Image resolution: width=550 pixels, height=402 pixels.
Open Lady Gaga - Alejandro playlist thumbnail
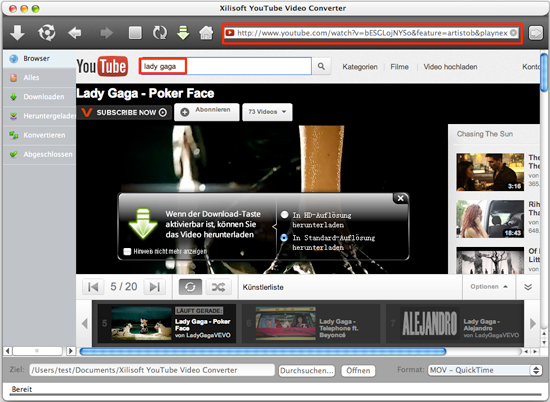[430, 323]
